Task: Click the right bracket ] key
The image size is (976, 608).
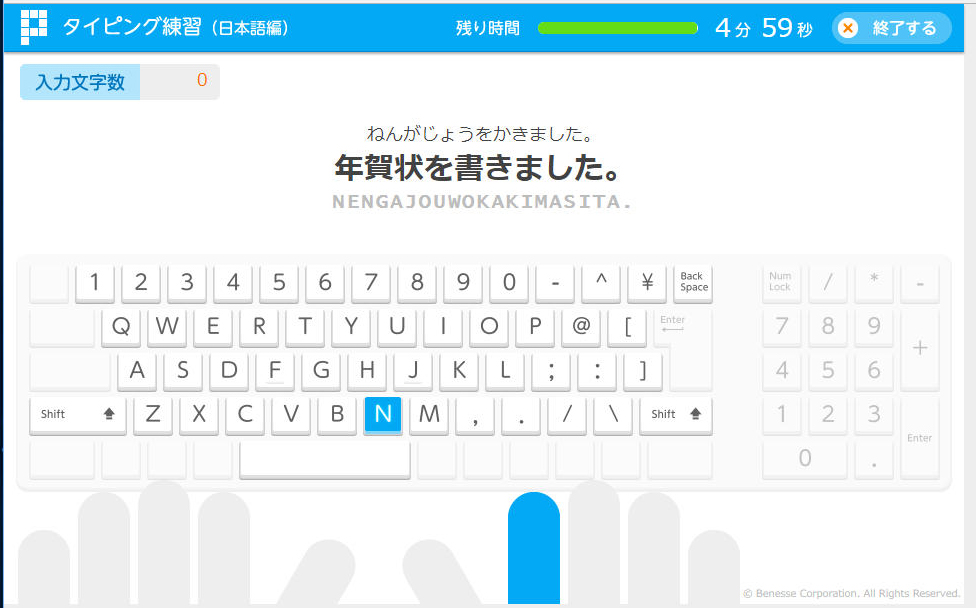Action: [644, 370]
